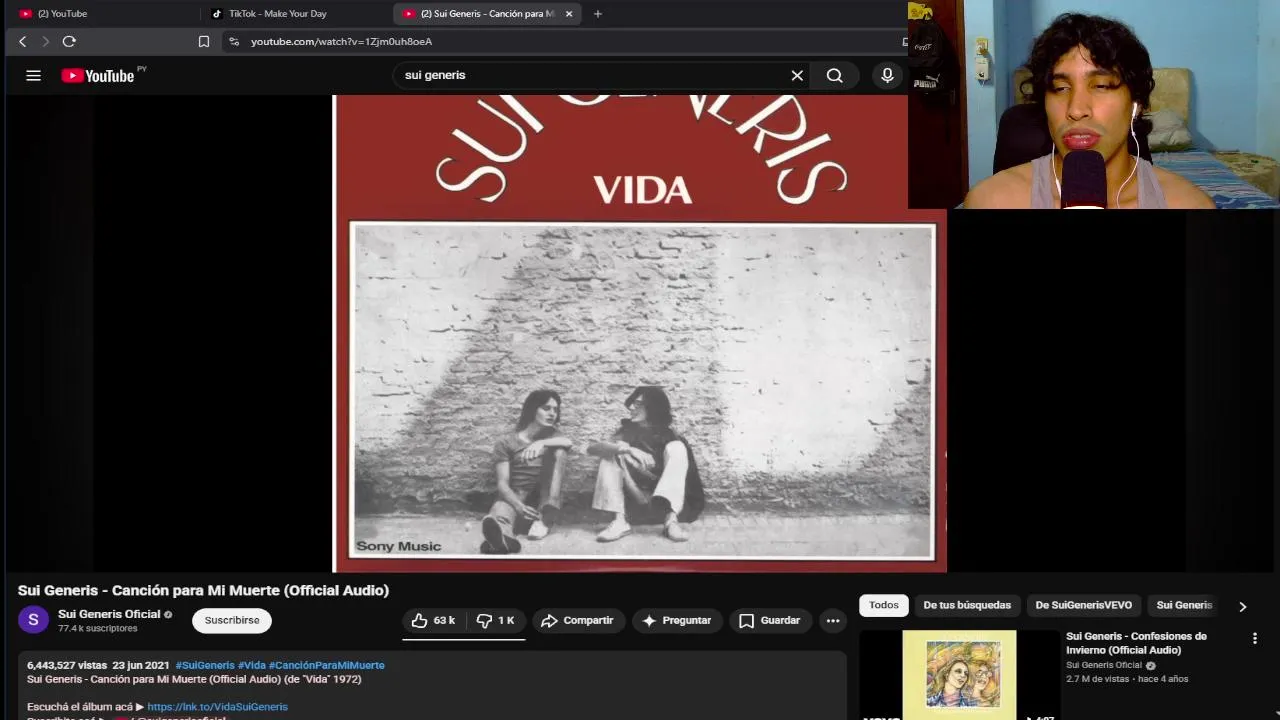Reload the page
Screen dimensions: 1280x720
tap(69, 41)
